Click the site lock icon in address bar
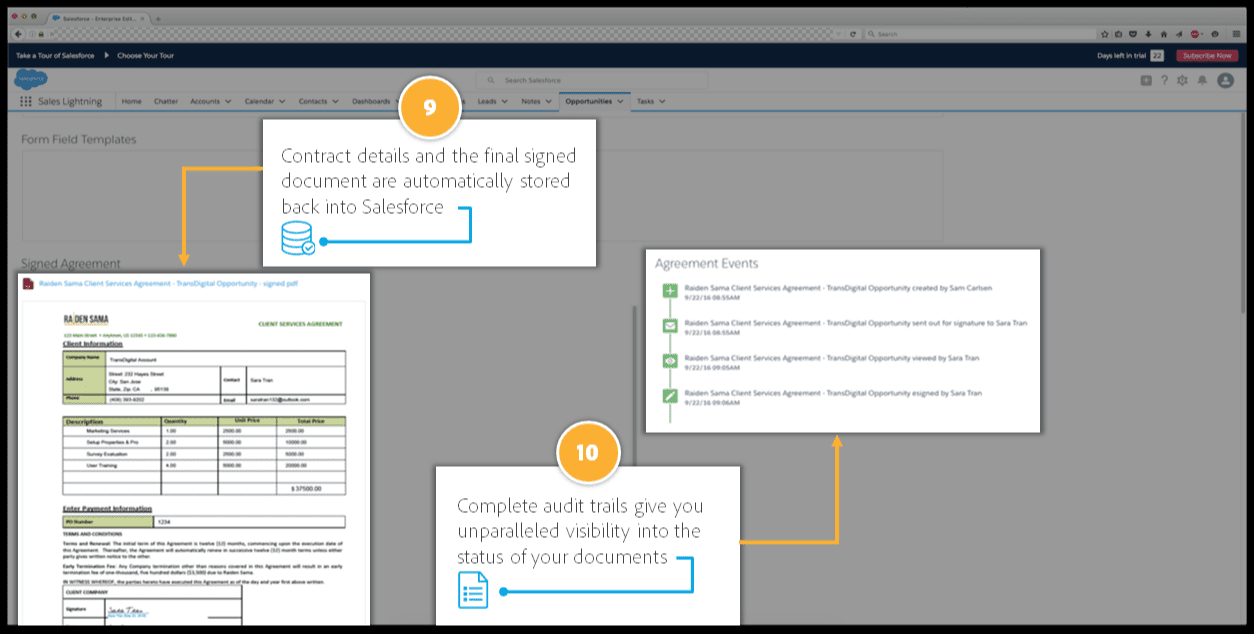1254x634 pixels. [41, 33]
